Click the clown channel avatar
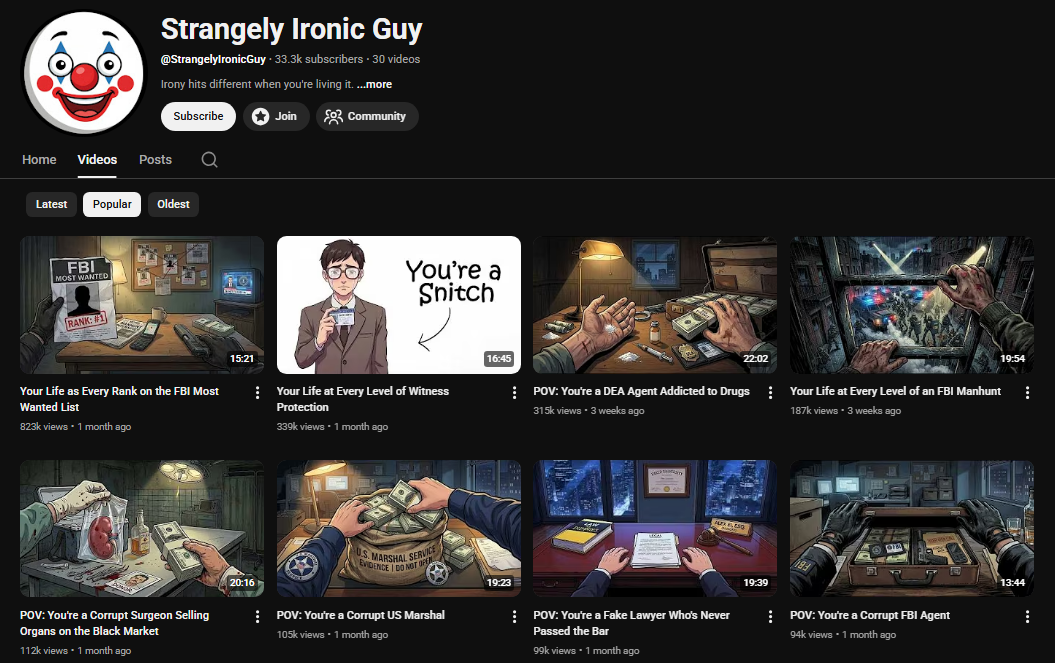1055x663 pixels. click(x=83, y=71)
